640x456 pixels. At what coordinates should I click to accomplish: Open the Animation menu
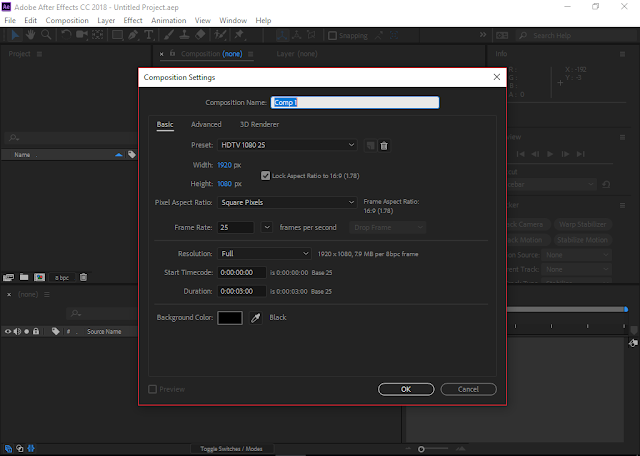point(169,20)
